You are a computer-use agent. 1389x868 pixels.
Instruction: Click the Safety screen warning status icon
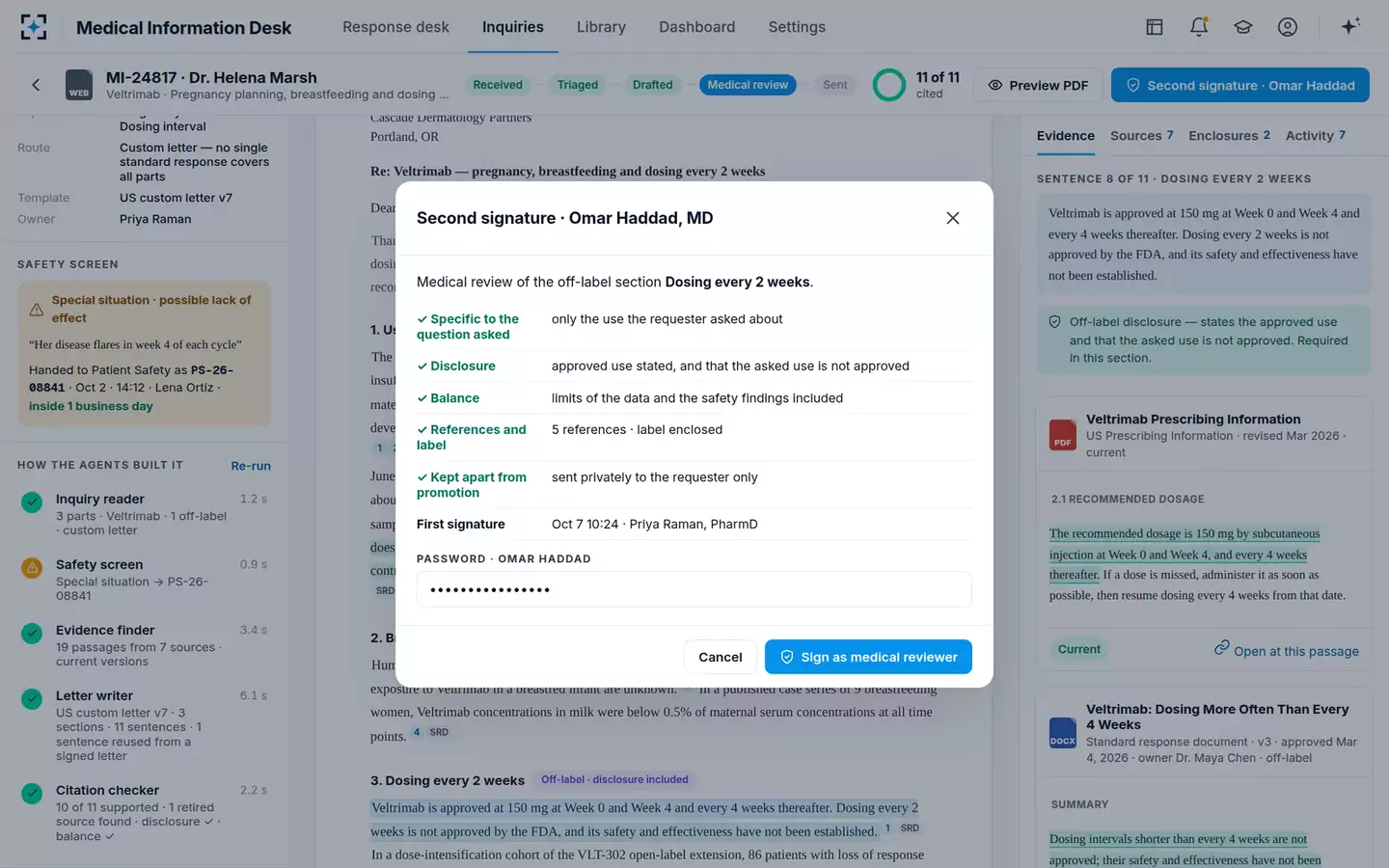pos(32,568)
